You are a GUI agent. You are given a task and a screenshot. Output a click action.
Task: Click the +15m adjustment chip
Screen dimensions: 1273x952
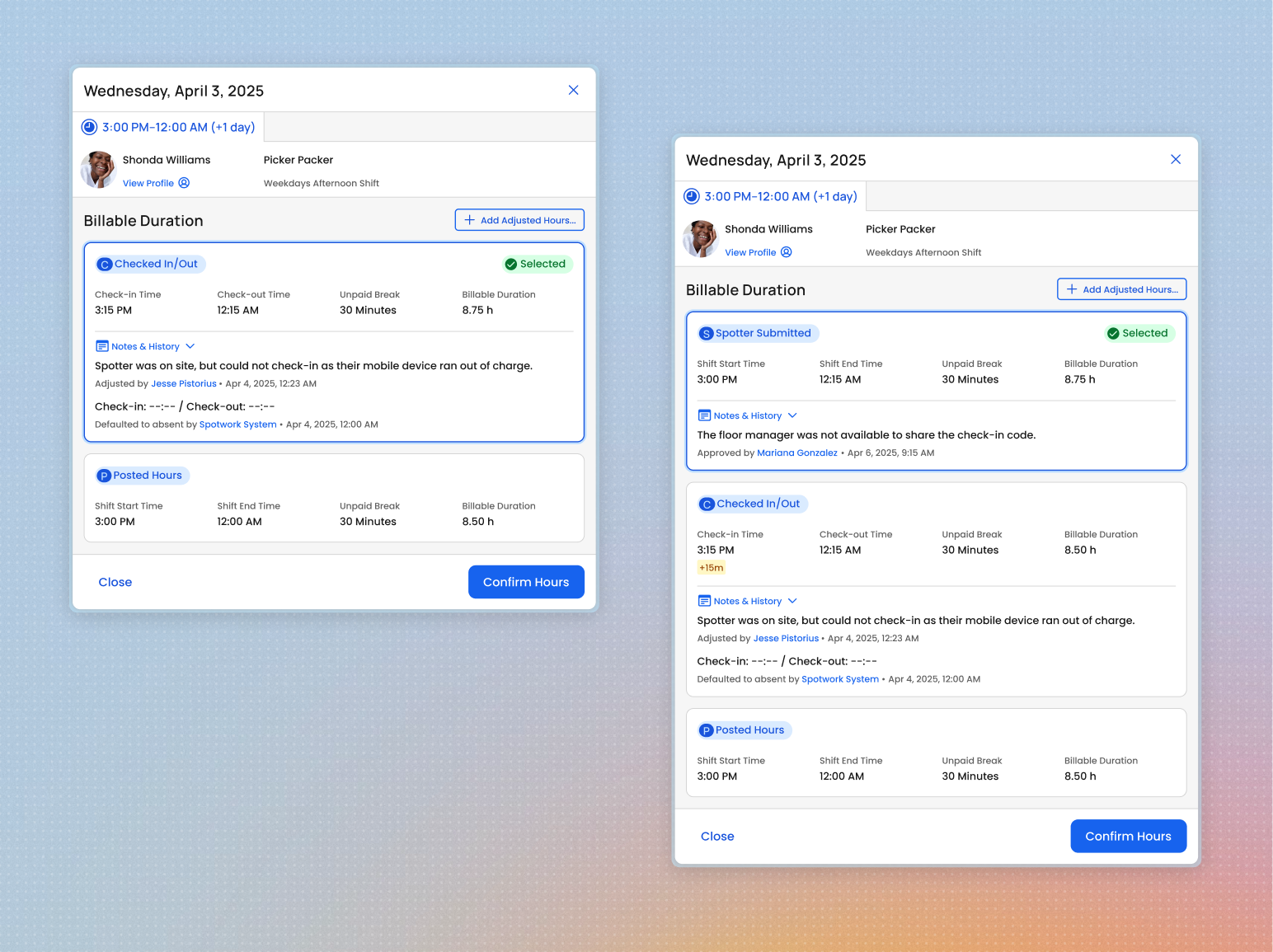711,567
